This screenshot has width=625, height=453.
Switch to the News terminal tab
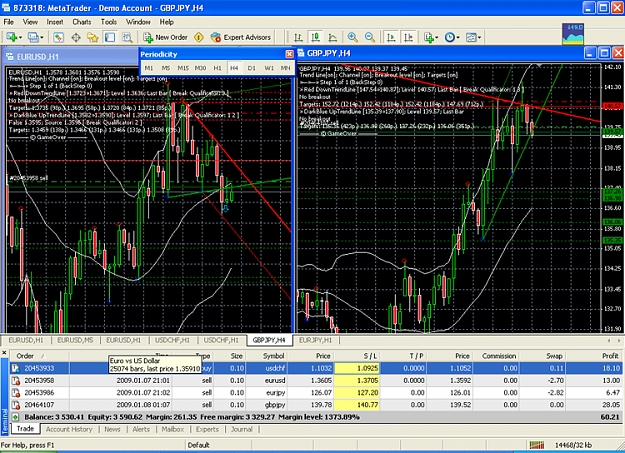[x=112, y=429]
